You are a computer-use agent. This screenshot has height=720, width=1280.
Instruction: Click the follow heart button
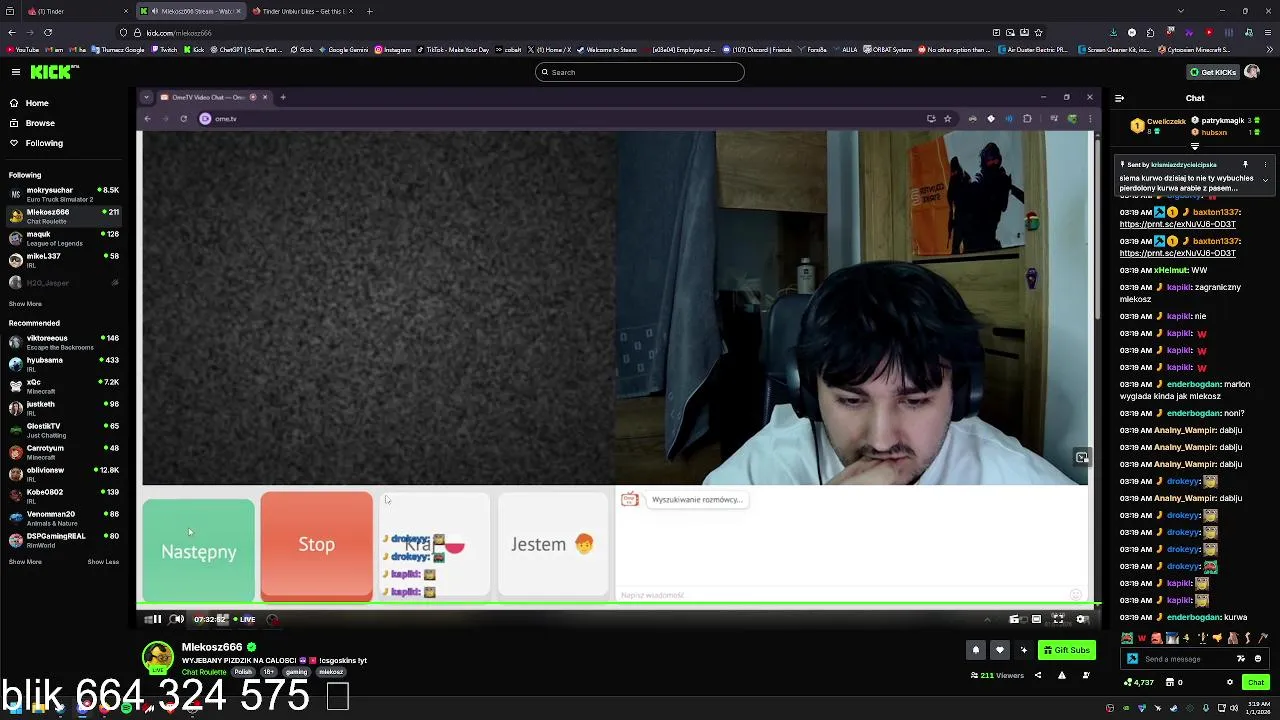tap(999, 650)
